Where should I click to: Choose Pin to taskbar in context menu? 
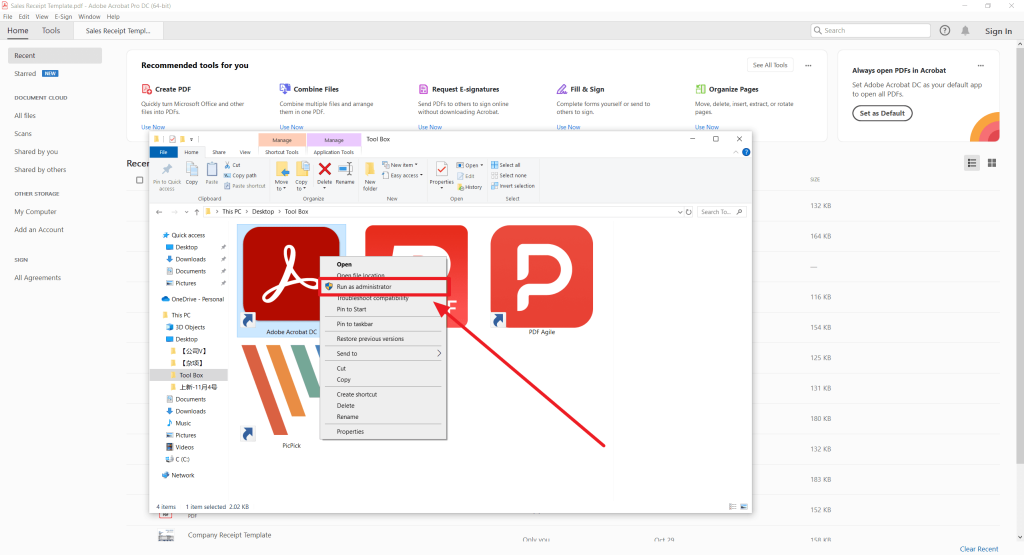click(383, 324)
